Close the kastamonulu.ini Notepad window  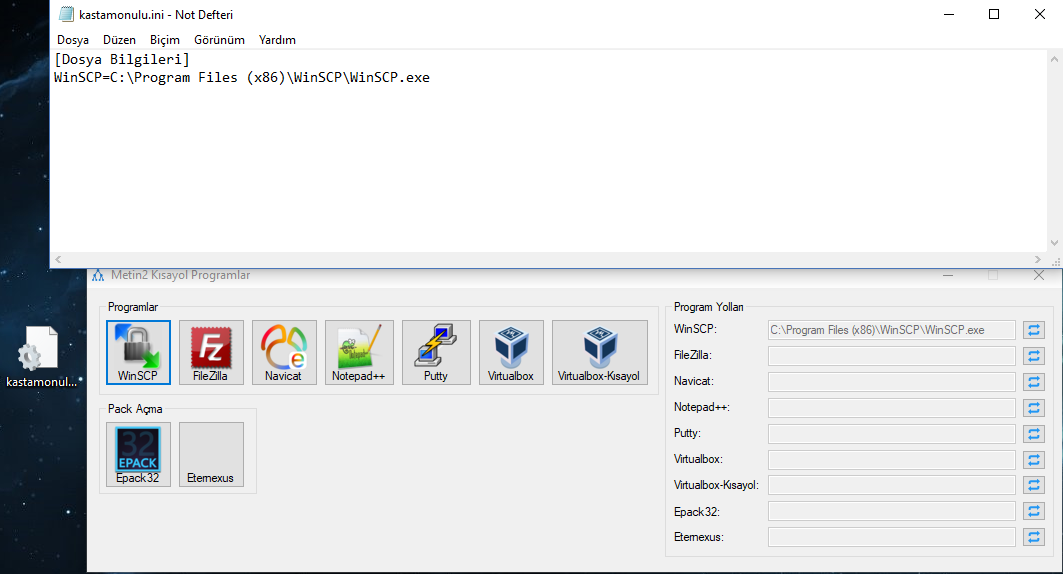(x=1039, y=14)
